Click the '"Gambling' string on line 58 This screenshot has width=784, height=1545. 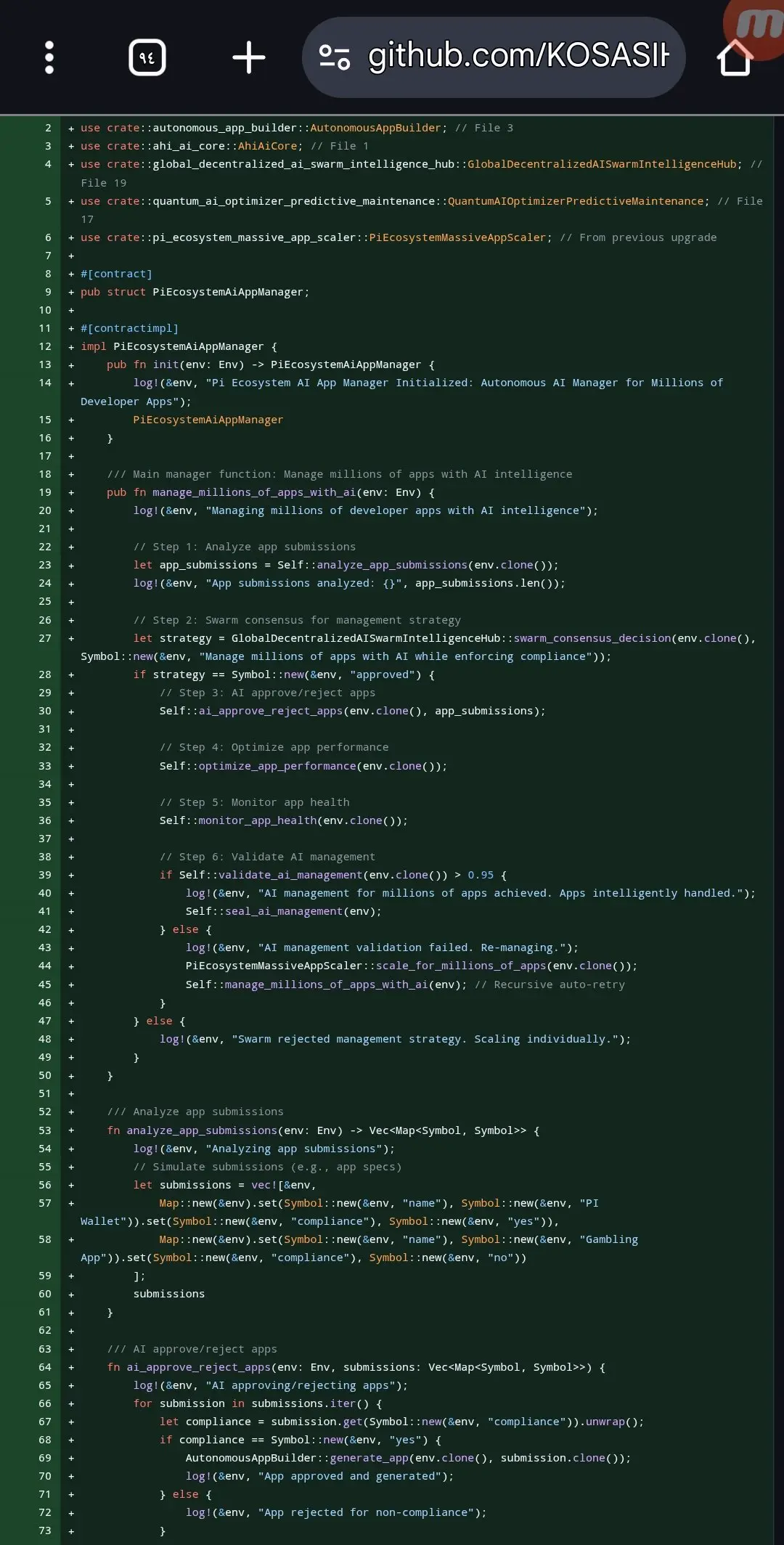click(x=609, y=1239)
